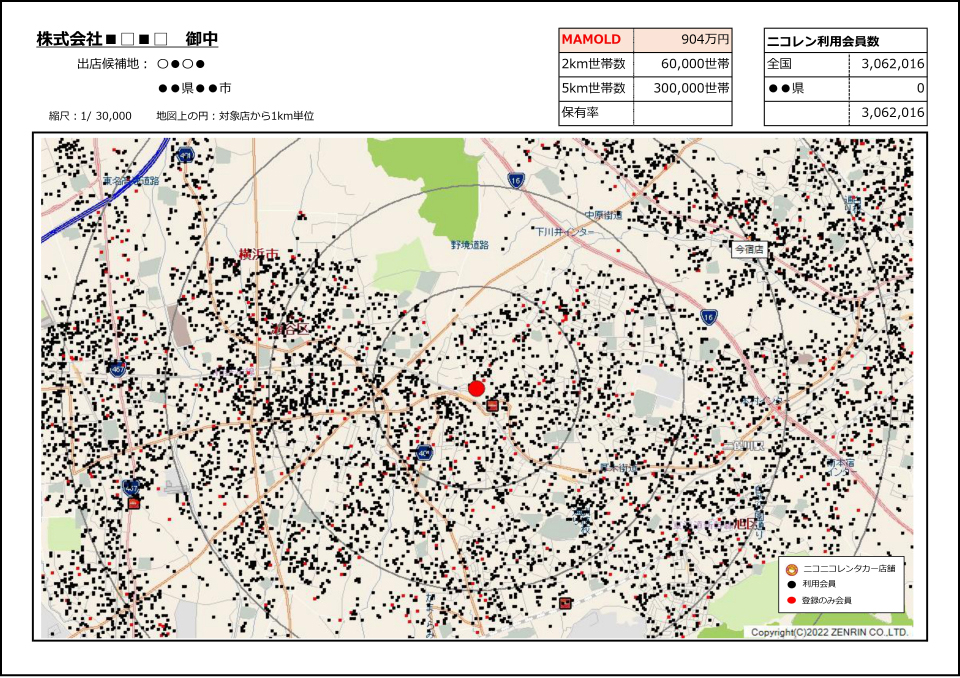This screenshot has width=960, height=678.
Task: Click the 300,000世帯 value
Action: pos(691,88)
